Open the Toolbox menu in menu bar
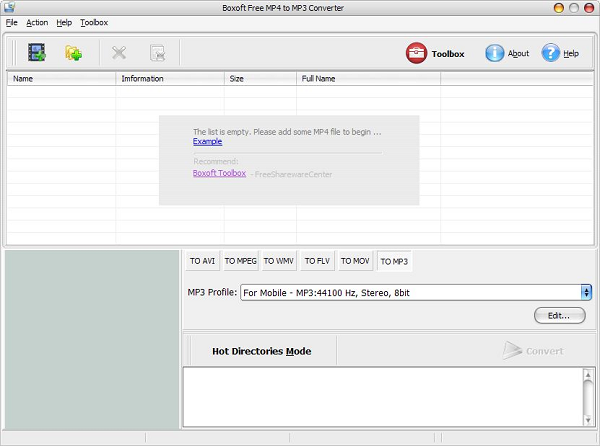 tap(94, 23)
